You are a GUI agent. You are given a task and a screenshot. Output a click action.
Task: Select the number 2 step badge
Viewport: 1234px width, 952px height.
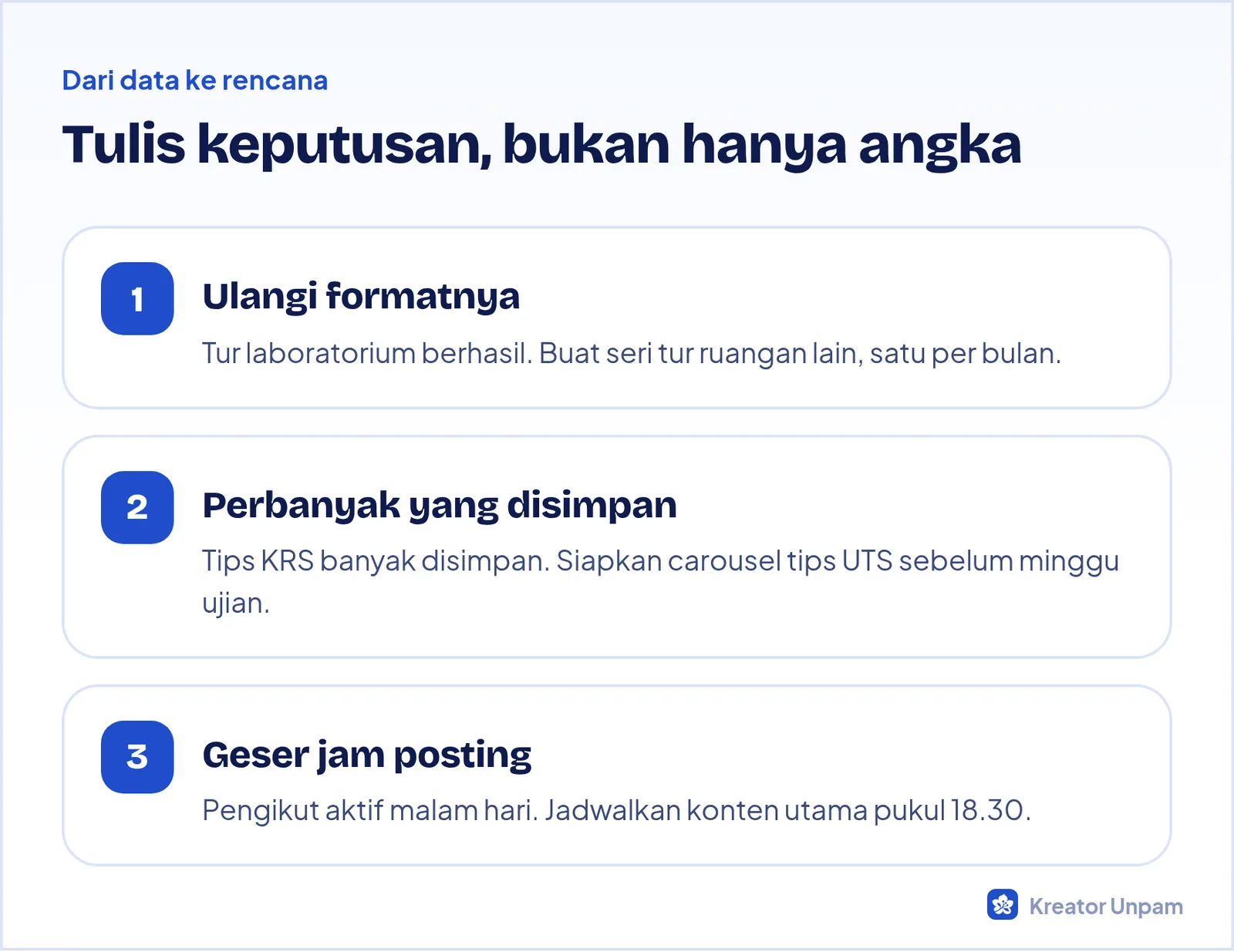tap(137, 508)
